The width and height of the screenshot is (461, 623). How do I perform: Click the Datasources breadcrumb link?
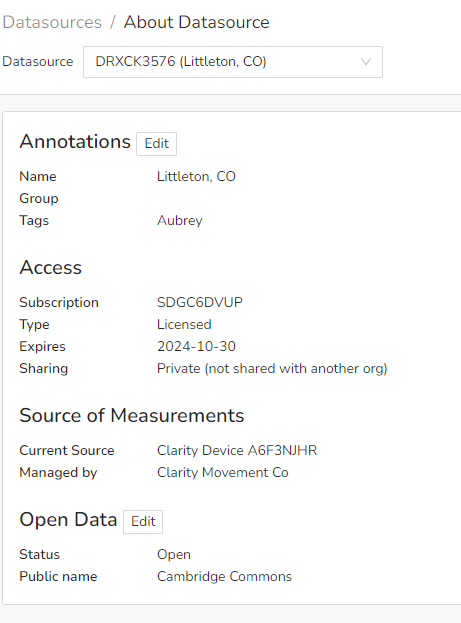[52, 22]
